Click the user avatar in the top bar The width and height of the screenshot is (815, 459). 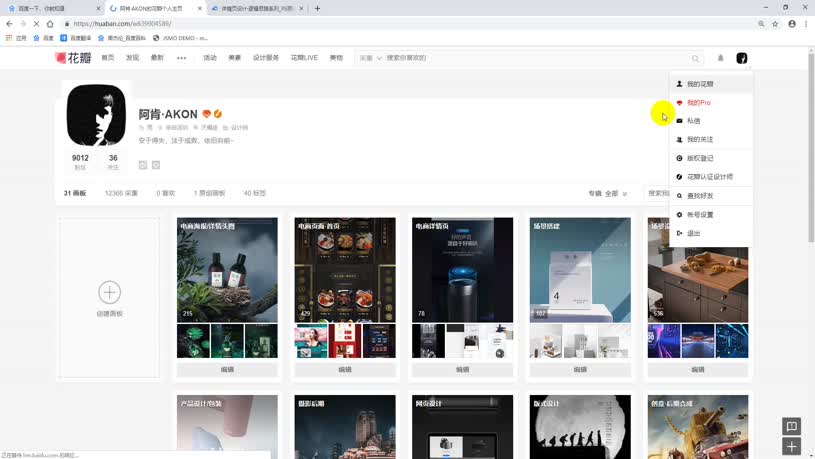[x=742, y=58]
